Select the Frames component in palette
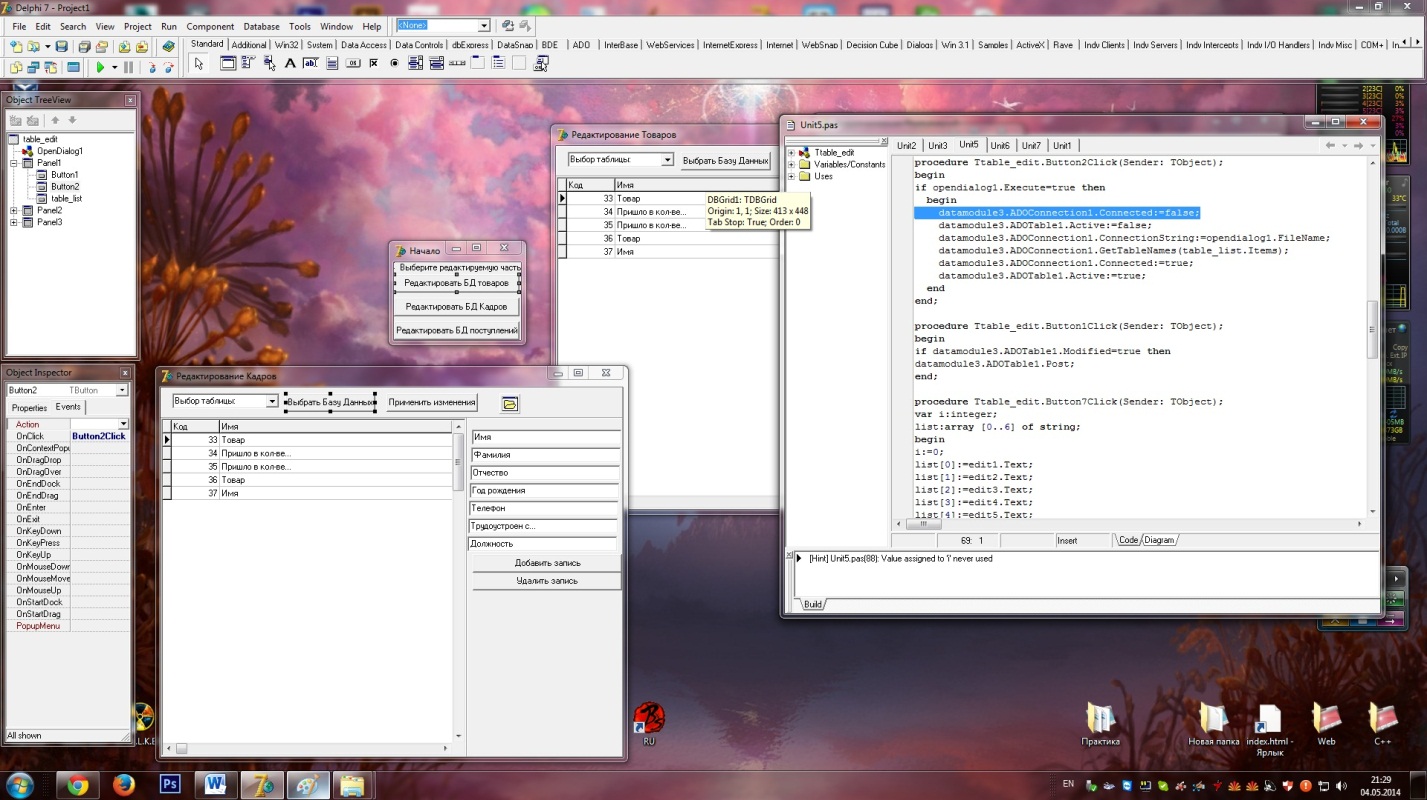1427x800 pixels. tap(228, 63)
